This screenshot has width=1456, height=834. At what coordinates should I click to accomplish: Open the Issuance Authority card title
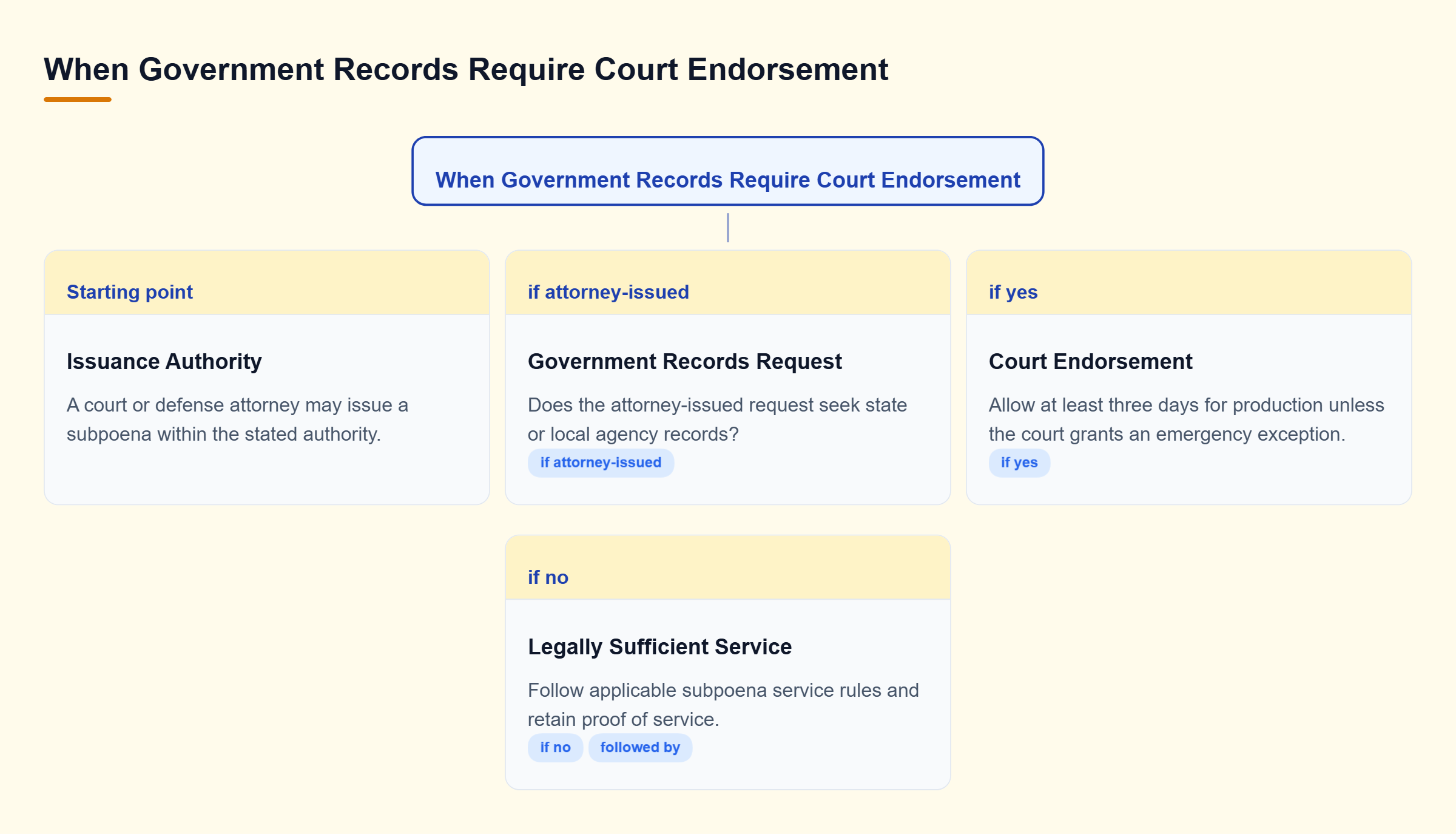pos(164,361)
